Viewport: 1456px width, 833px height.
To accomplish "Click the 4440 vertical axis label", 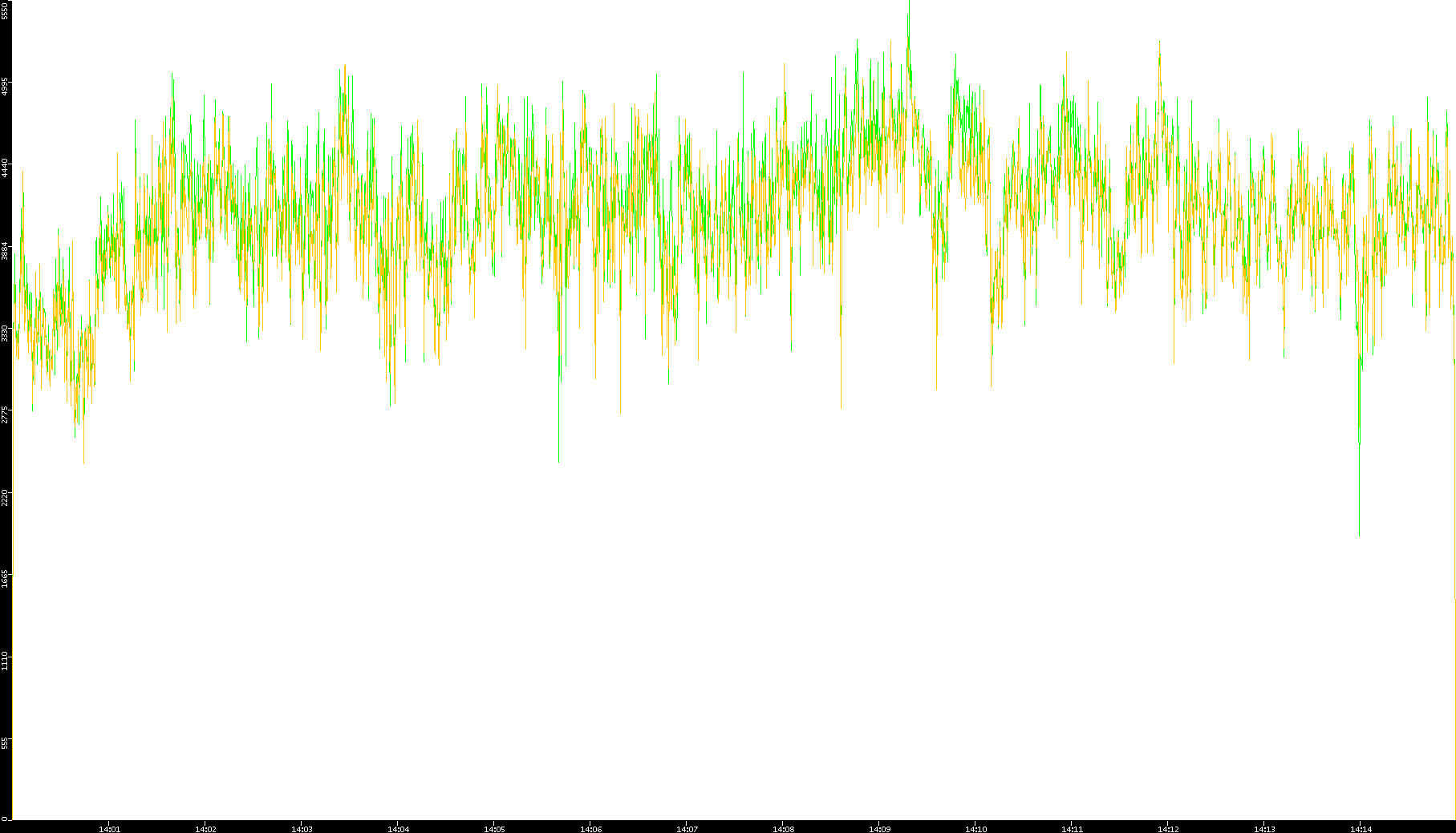I will [x=5, y=168].
